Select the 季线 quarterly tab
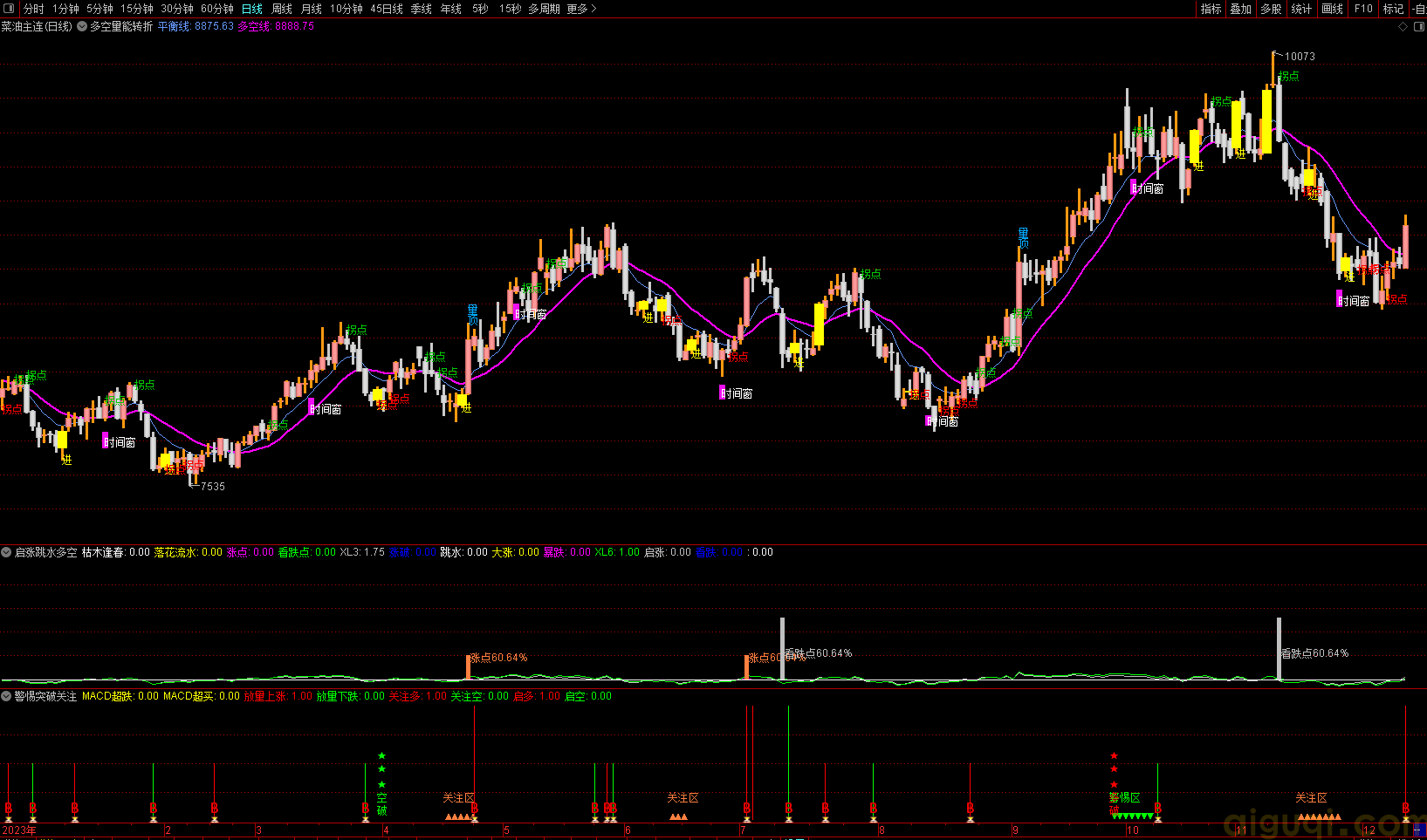This screenshot has height=840, width=1427. [x=422, y=9]
